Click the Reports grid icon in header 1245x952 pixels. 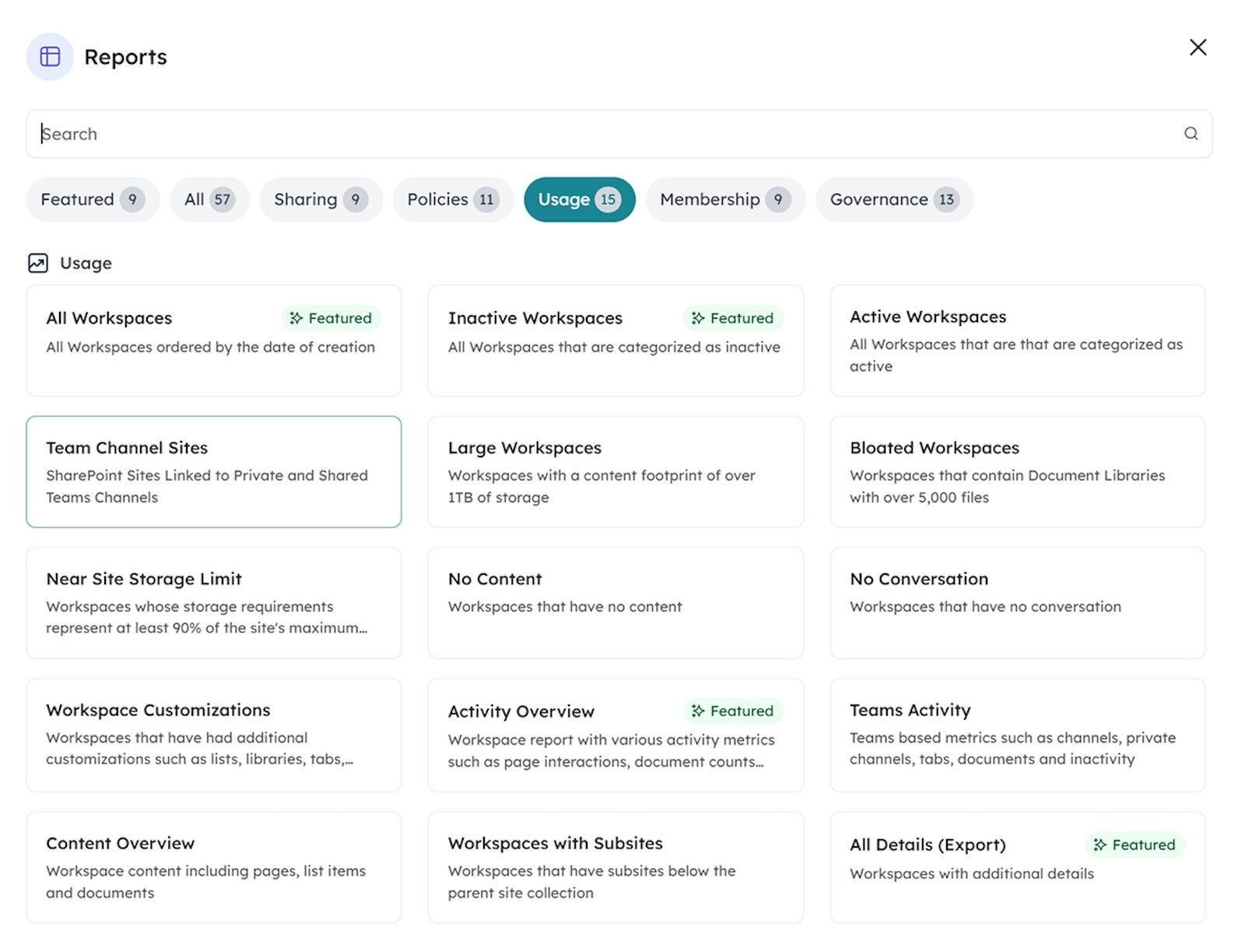50,57
